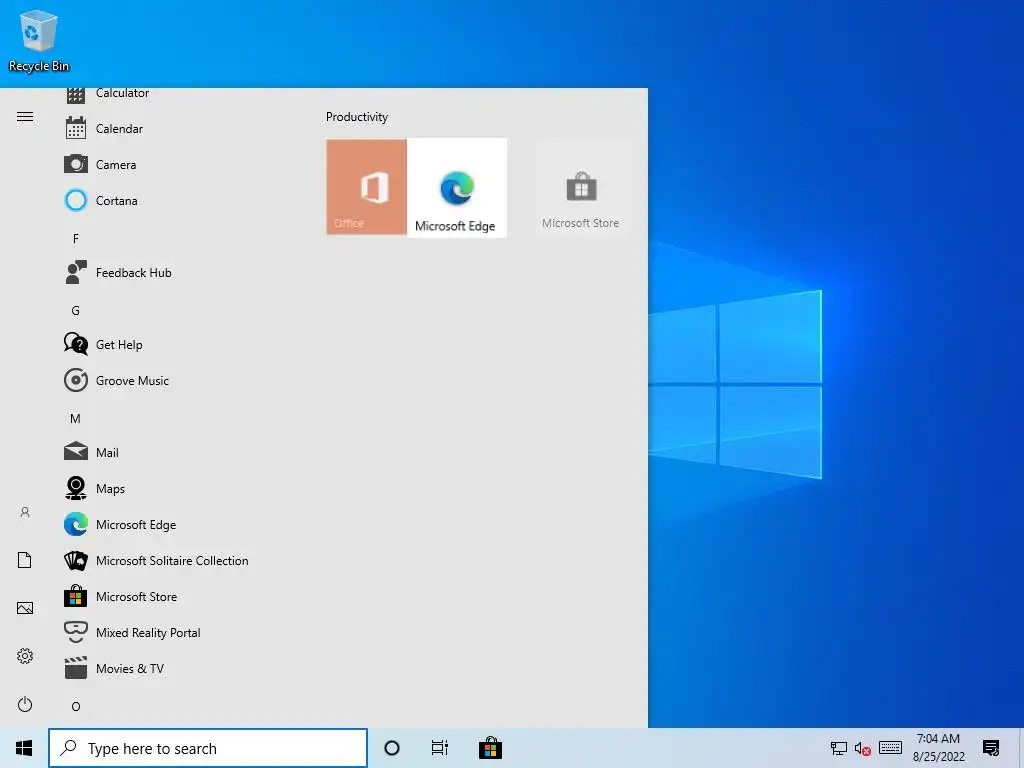Click the Power button in Start sidebar
The height and width of the screenshot is (768, 1024).
(25, 704)
